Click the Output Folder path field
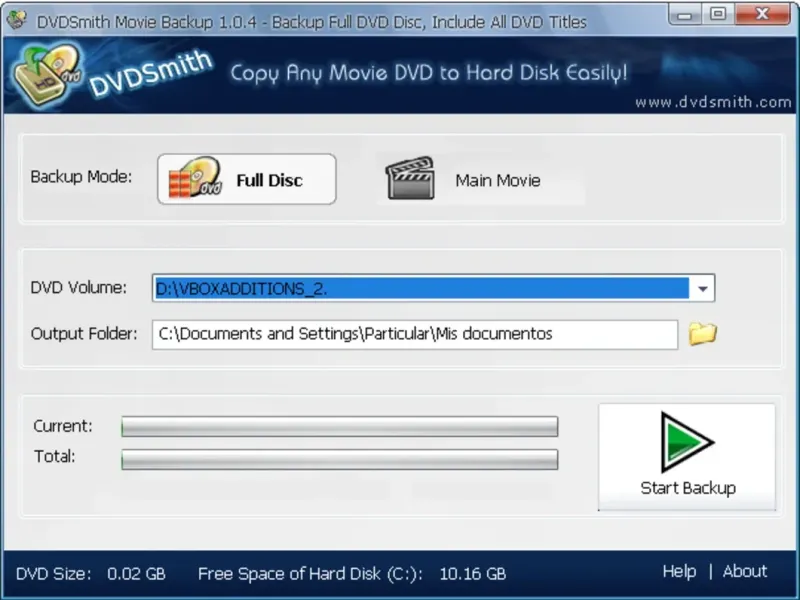 pyautogui.click(x=415, y=334)
